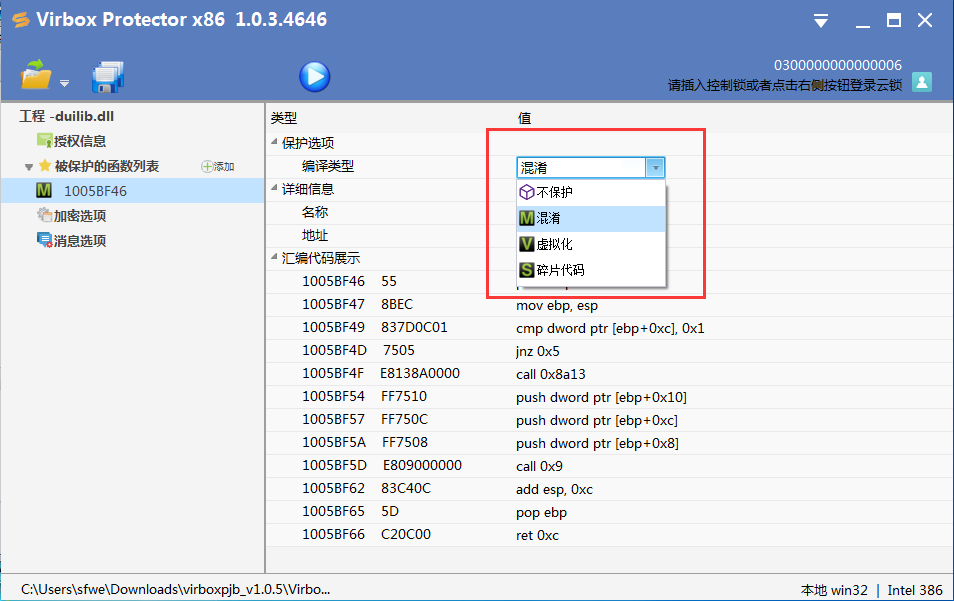Click the 添加 add function button

(x=218, y=166)
